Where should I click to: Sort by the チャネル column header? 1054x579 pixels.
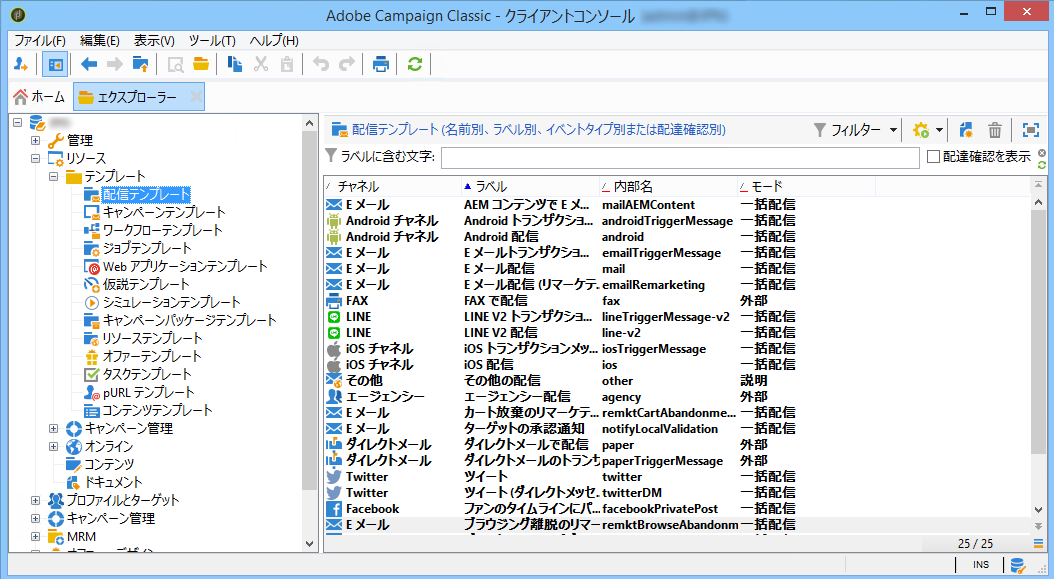(x=392, y=186)
